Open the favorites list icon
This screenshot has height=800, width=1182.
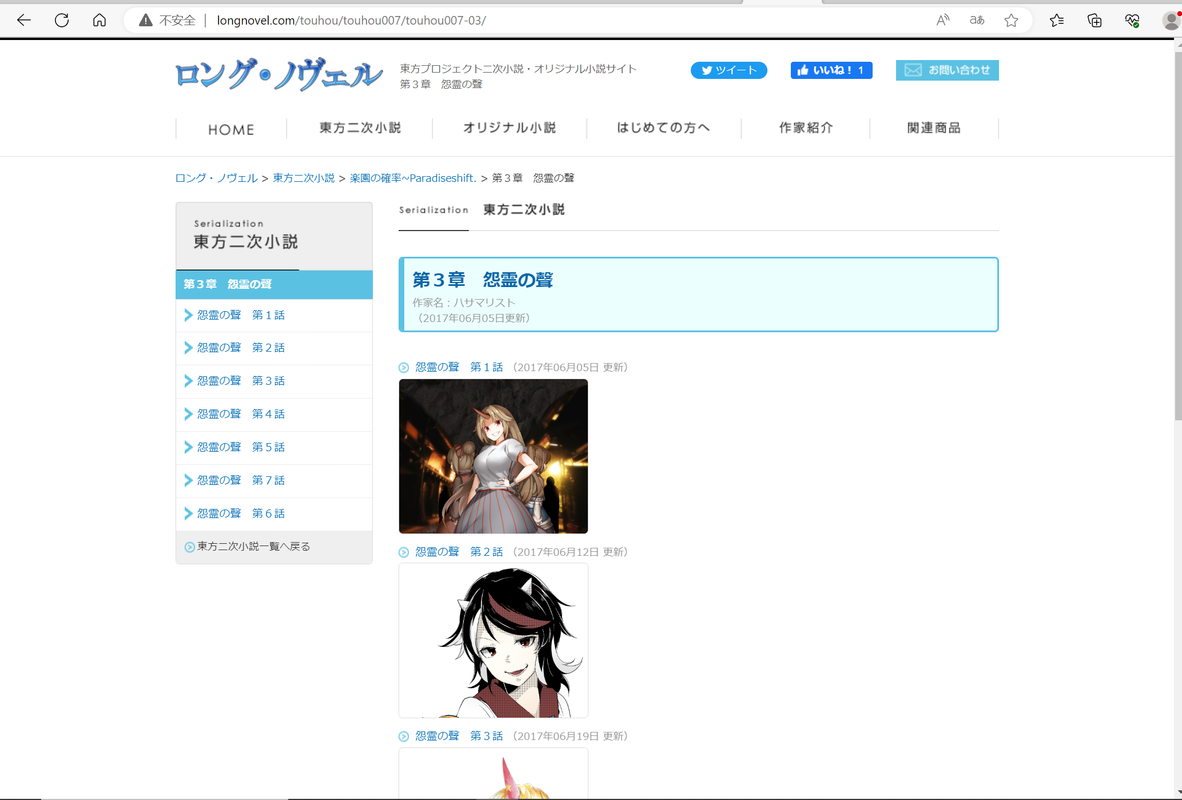[1057, 20]
